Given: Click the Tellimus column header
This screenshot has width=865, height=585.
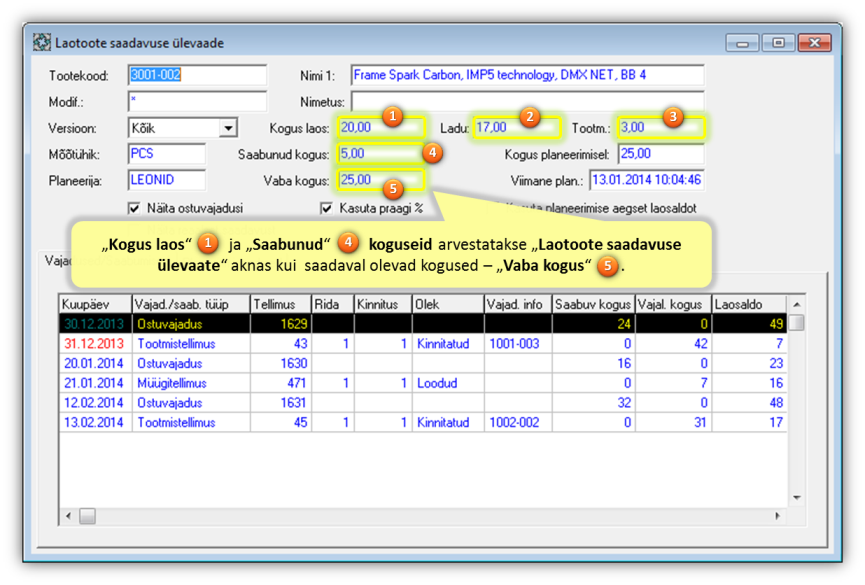Looking at the screenshot, I should (x=281, y=304).
